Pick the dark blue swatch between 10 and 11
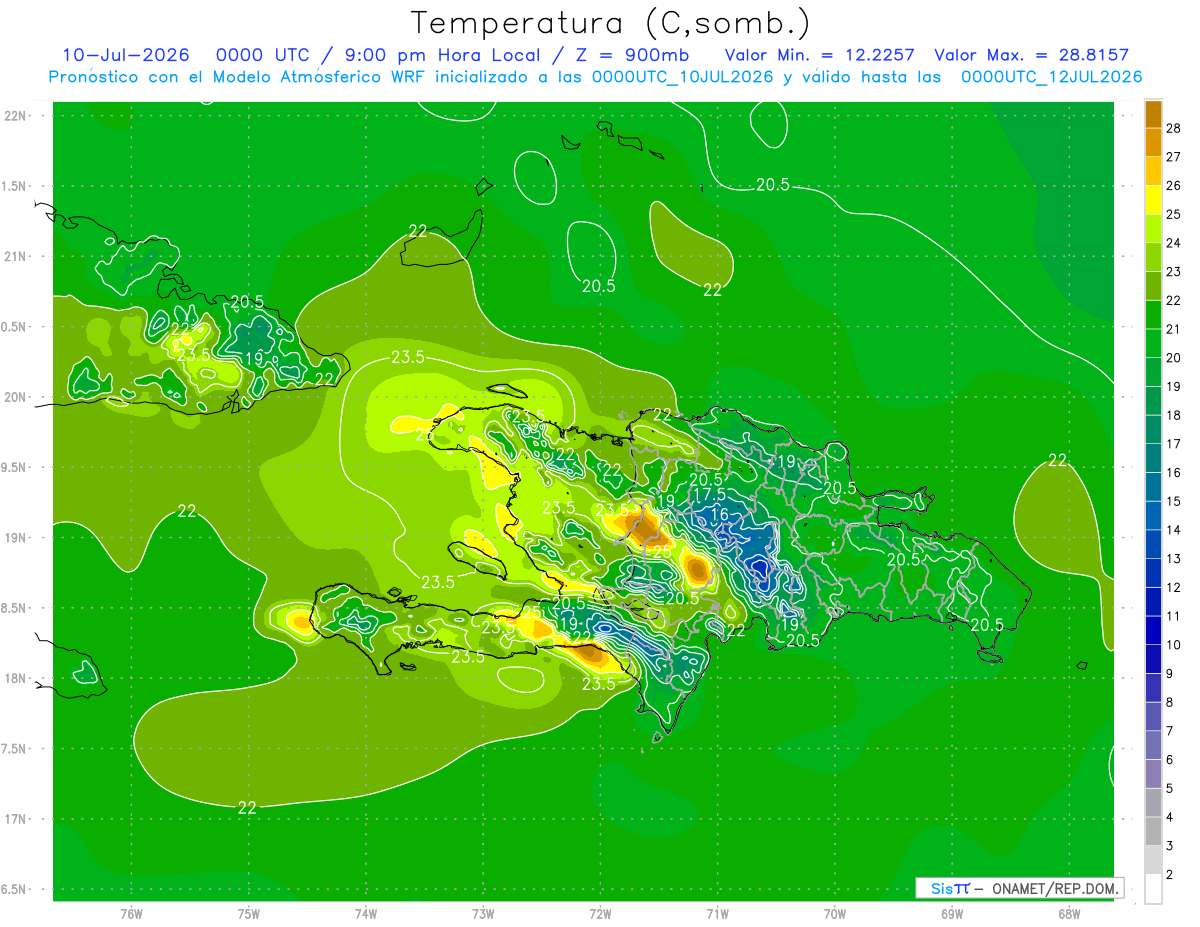Viewport: 1200px width, 927px height. tap(1153, 630)
